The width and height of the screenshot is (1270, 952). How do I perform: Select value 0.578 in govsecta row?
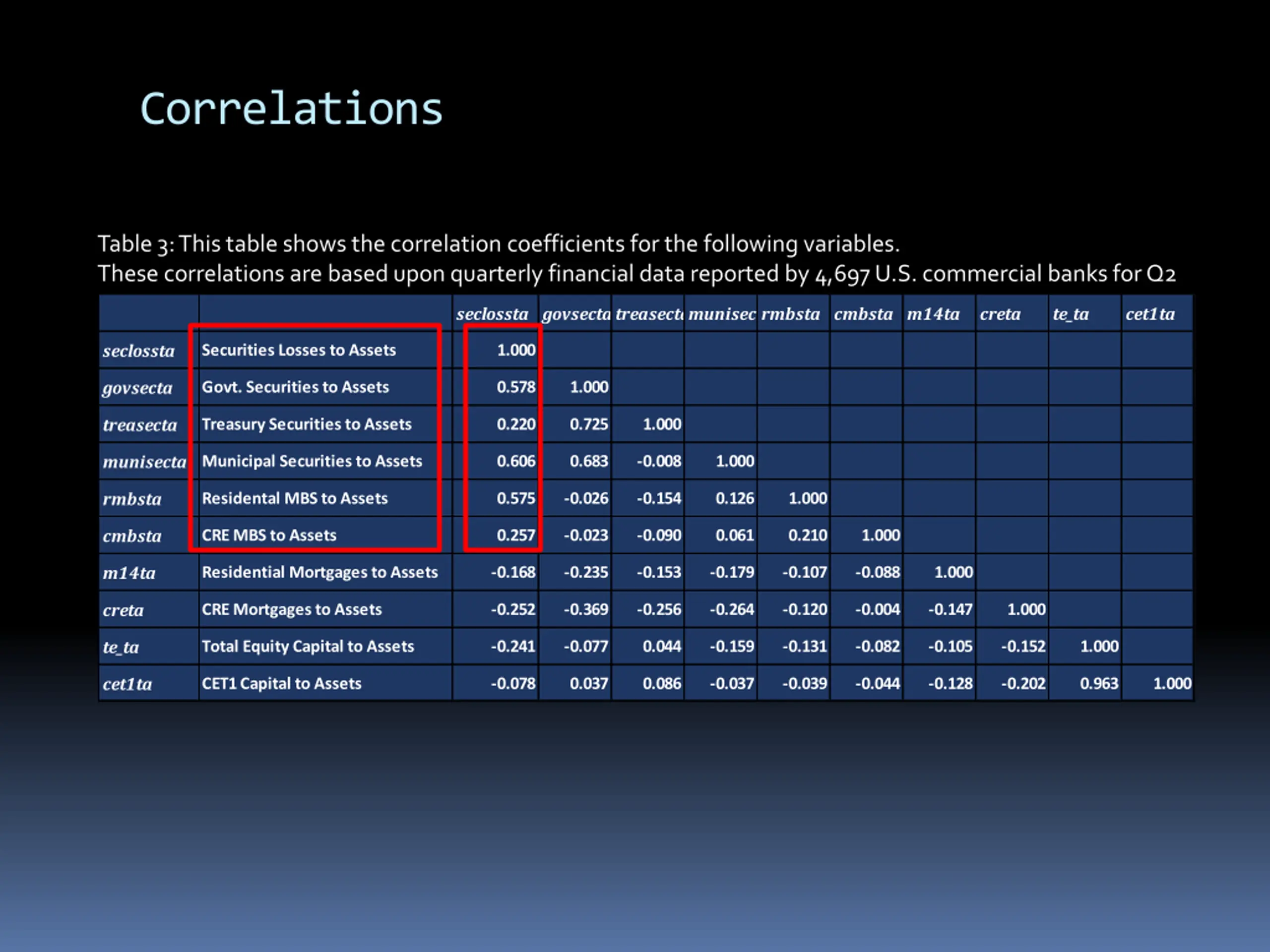tap(516, 387)
